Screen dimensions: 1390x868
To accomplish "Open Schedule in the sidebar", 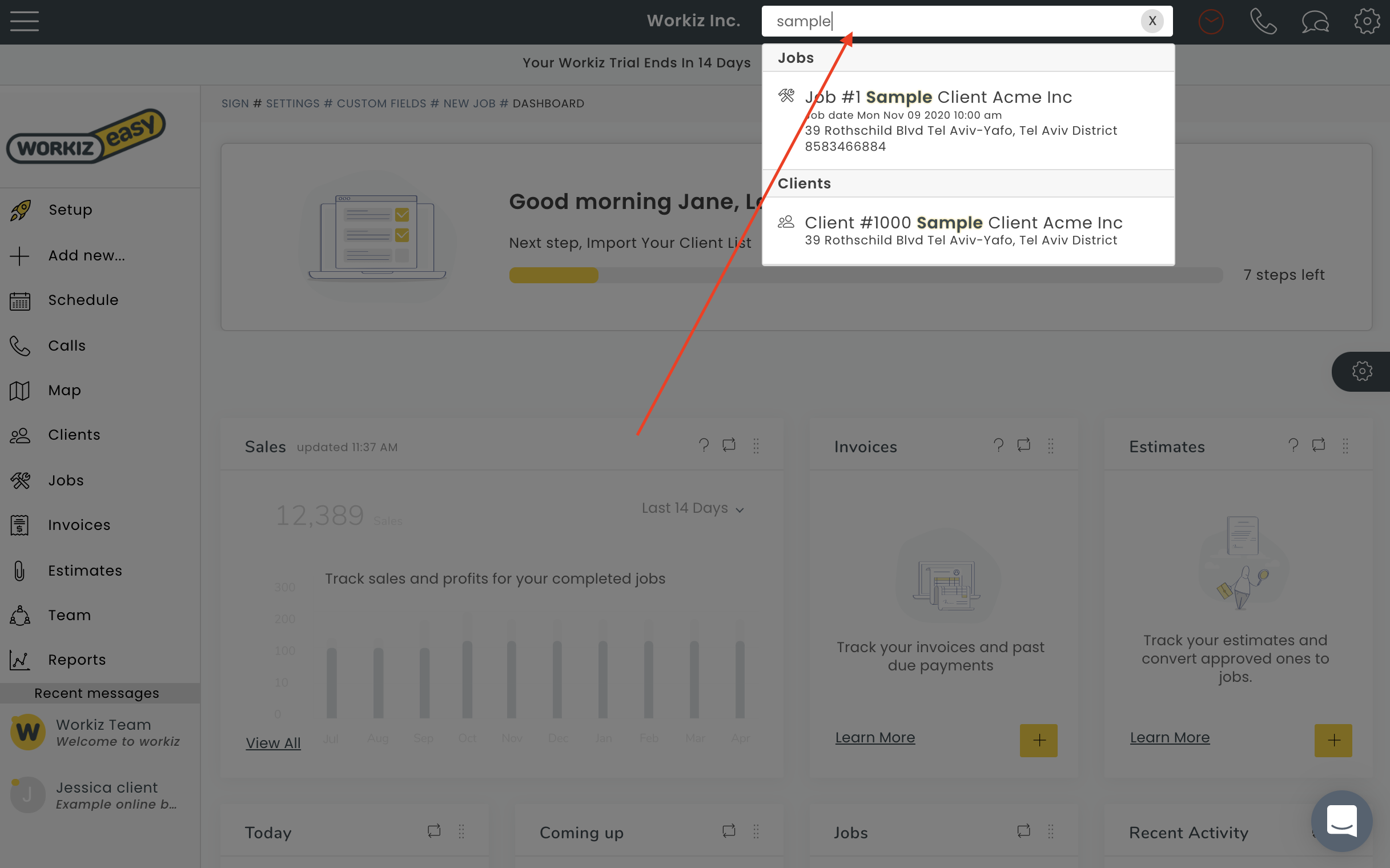I will tap(83, 300).
